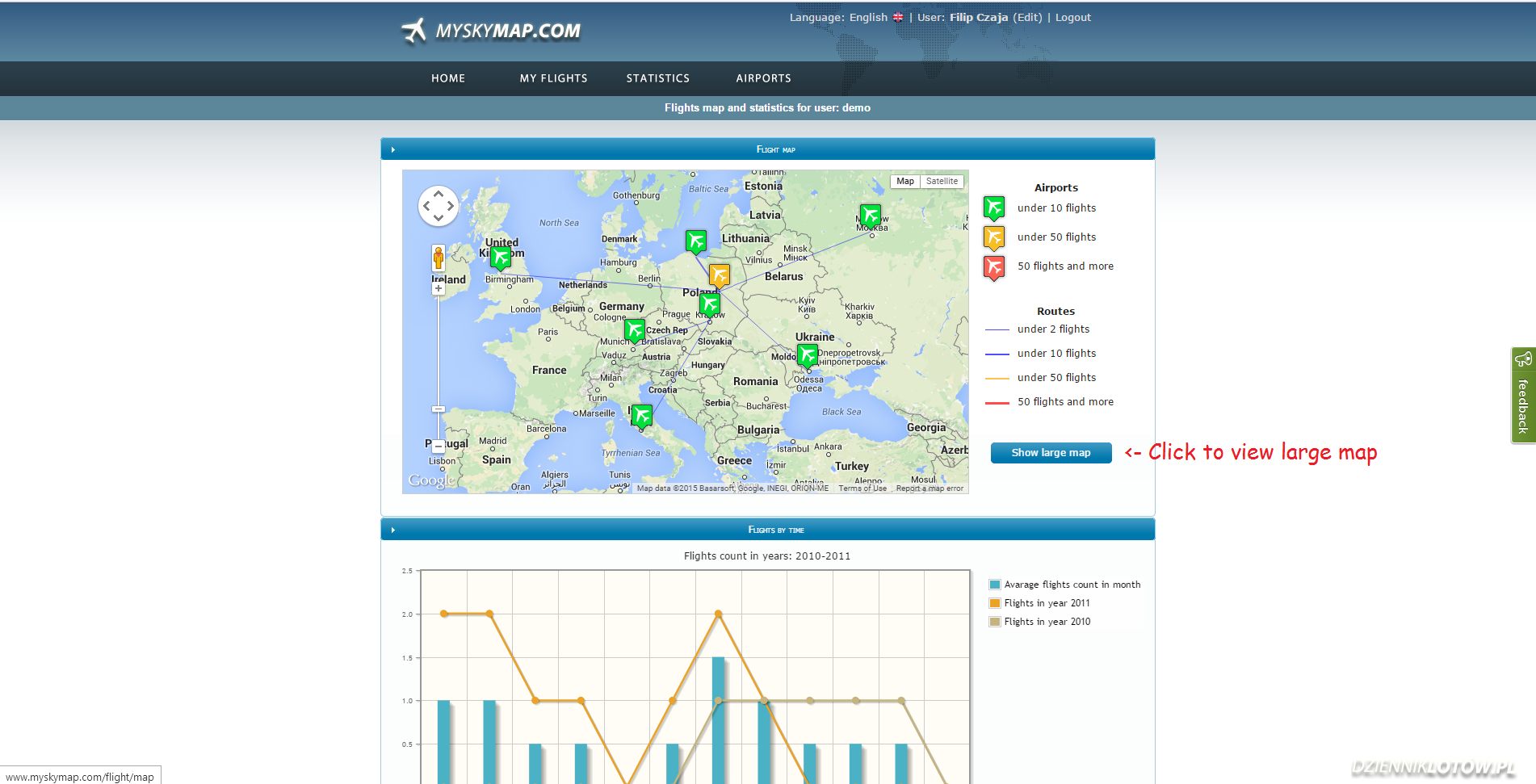The height and width of the screenshot is (784, 1536).
Task: Click Flights in year 2010 legend swatch
Action: pos(995,622)
